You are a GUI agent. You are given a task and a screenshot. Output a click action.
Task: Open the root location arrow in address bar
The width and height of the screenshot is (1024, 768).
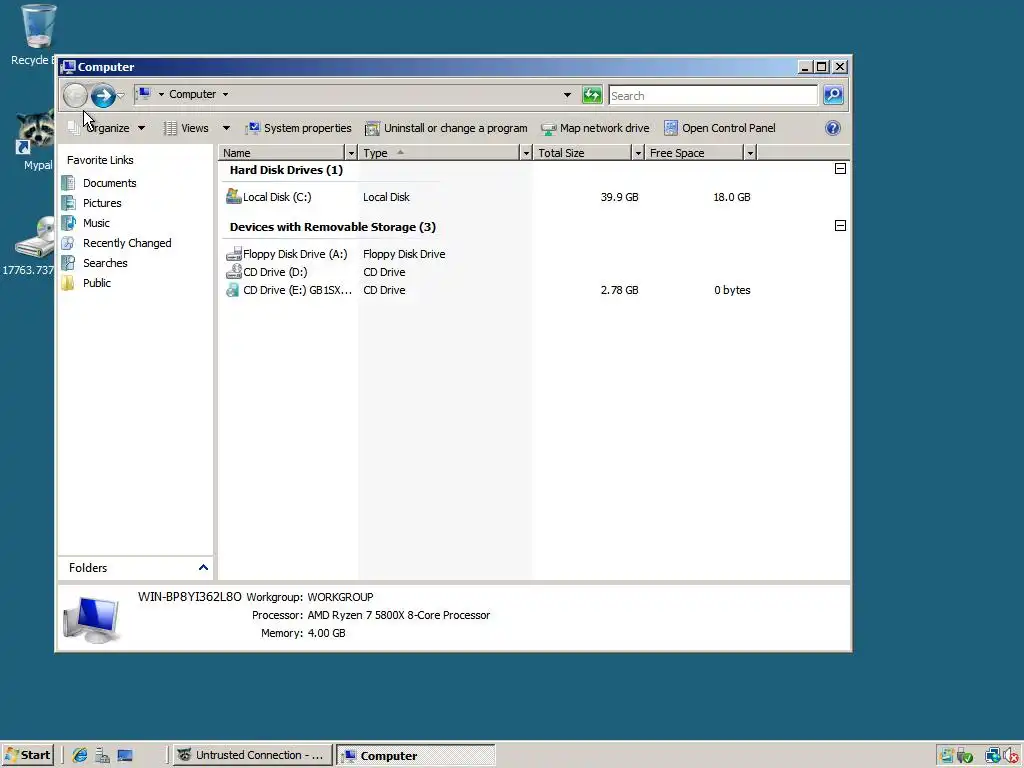point(161,95)
